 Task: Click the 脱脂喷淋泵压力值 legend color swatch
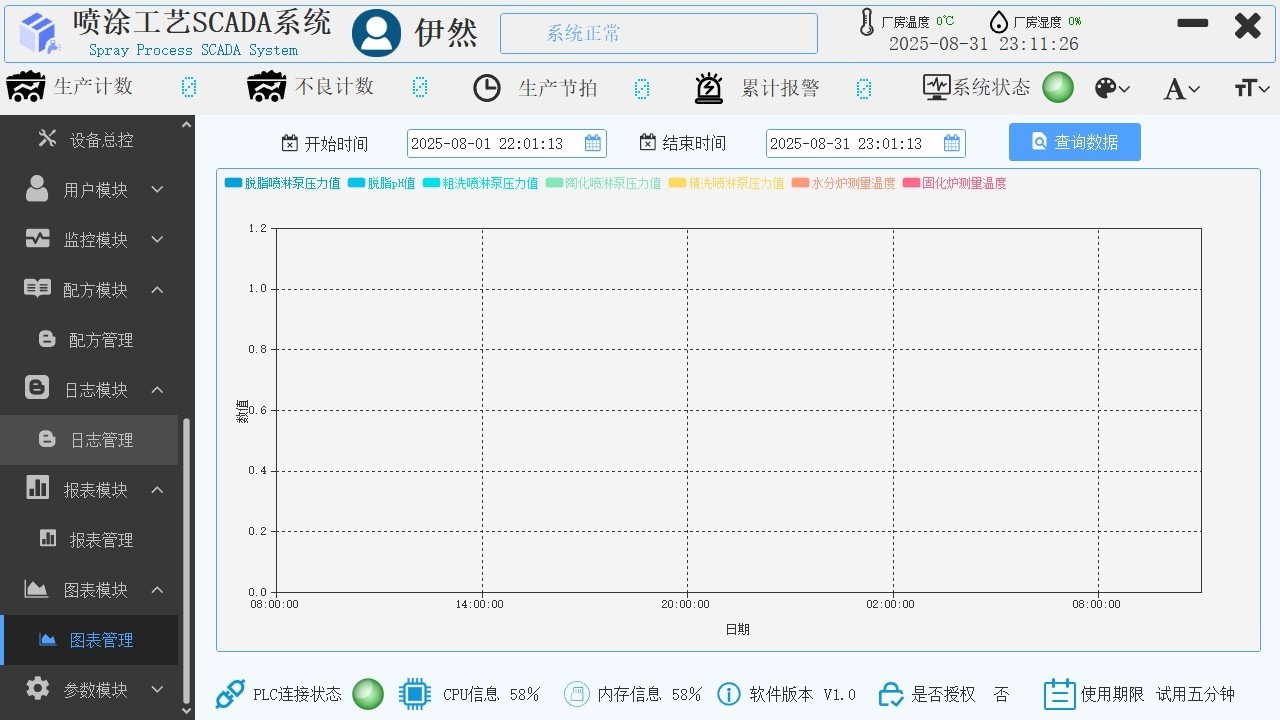point(233,184)
